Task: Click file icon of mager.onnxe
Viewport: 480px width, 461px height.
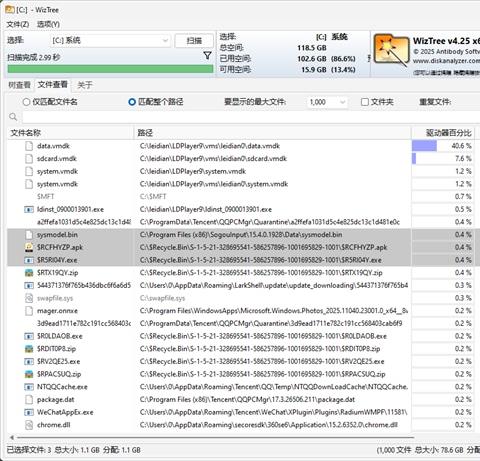Action: coord(29,311)
